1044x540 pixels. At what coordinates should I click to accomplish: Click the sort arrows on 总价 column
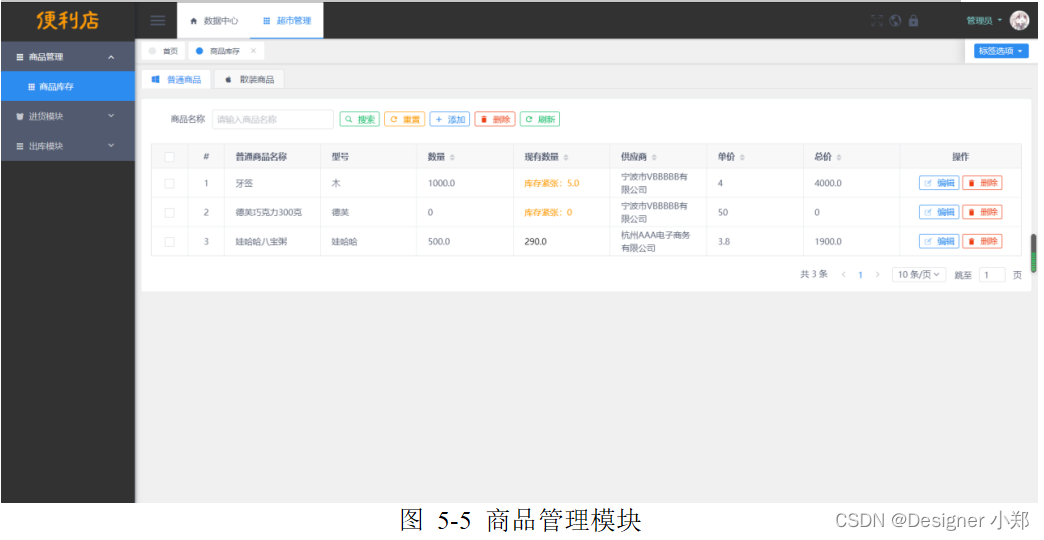point(839,157)
